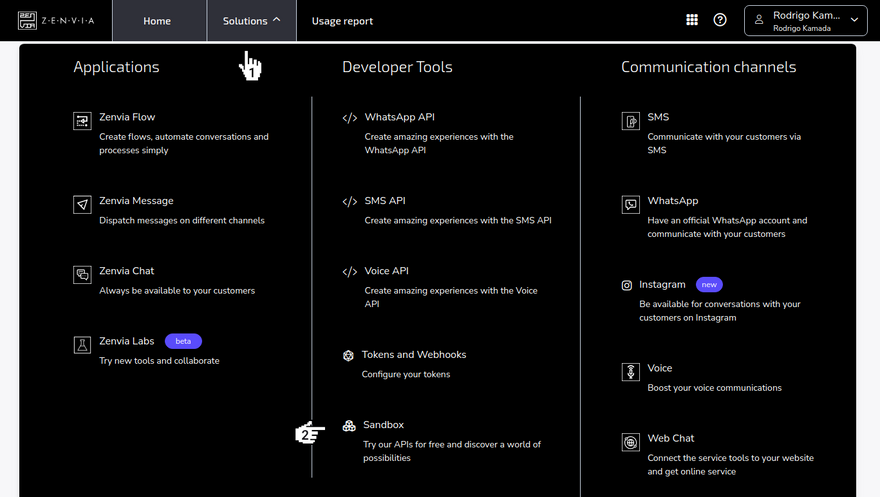Image resolution: width=880 pixels, height=497 pixels.
Task: Open the apps grid icon
Action: point(692,20)
